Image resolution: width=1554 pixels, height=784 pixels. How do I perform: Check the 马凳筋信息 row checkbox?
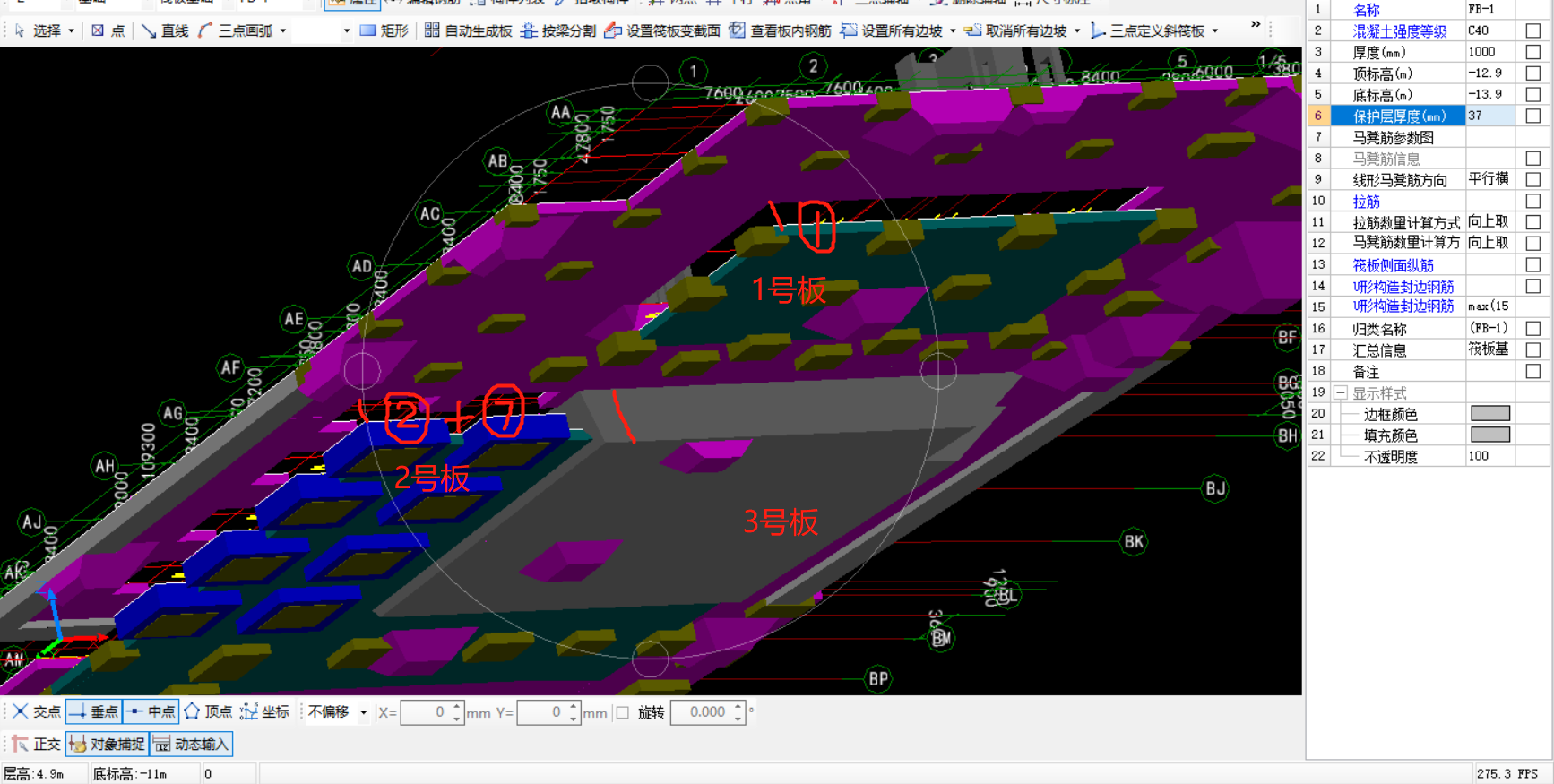point(1533,159)
